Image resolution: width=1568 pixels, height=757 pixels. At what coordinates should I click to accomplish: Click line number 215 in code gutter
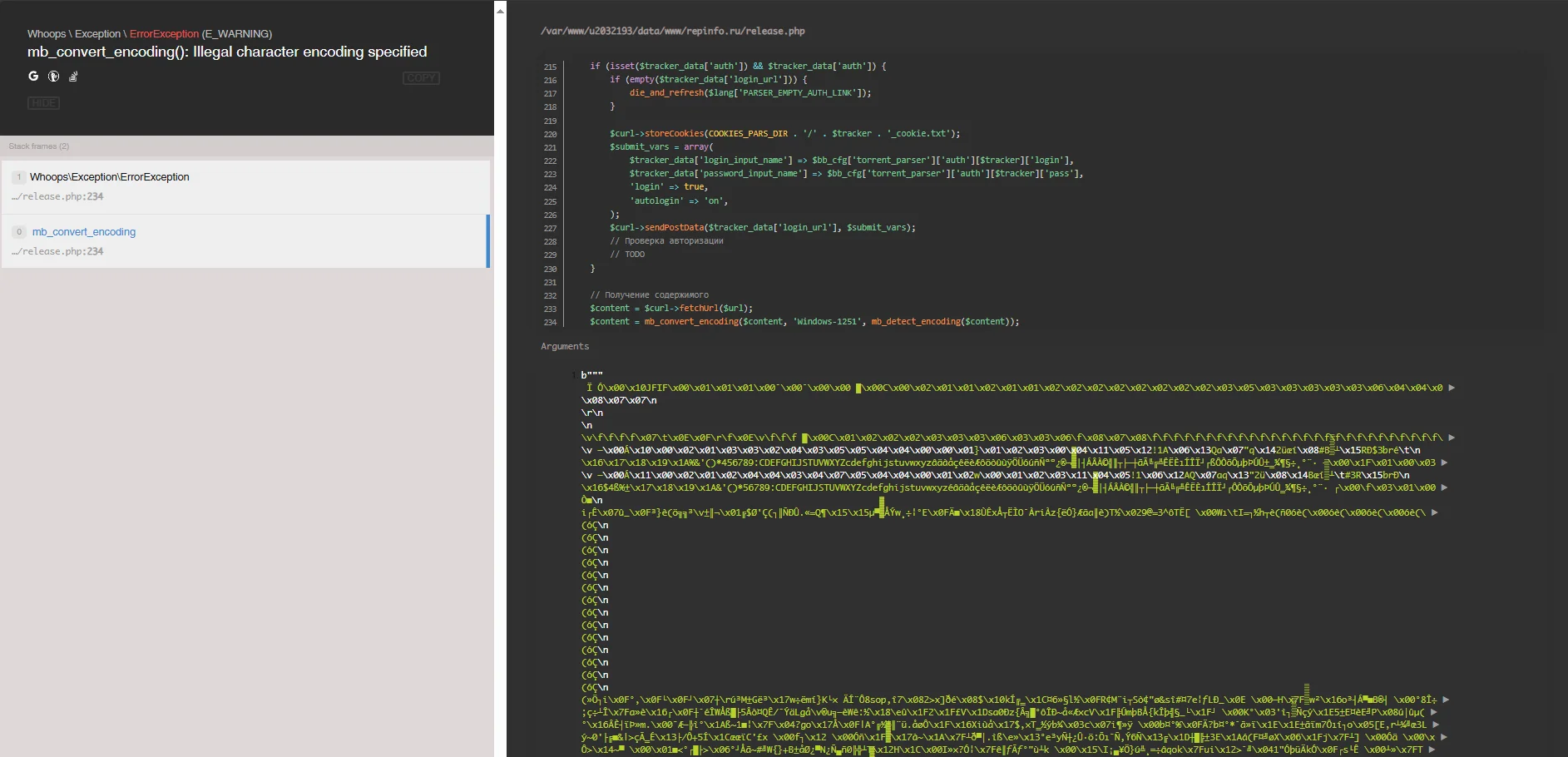[x=550, y=67]
